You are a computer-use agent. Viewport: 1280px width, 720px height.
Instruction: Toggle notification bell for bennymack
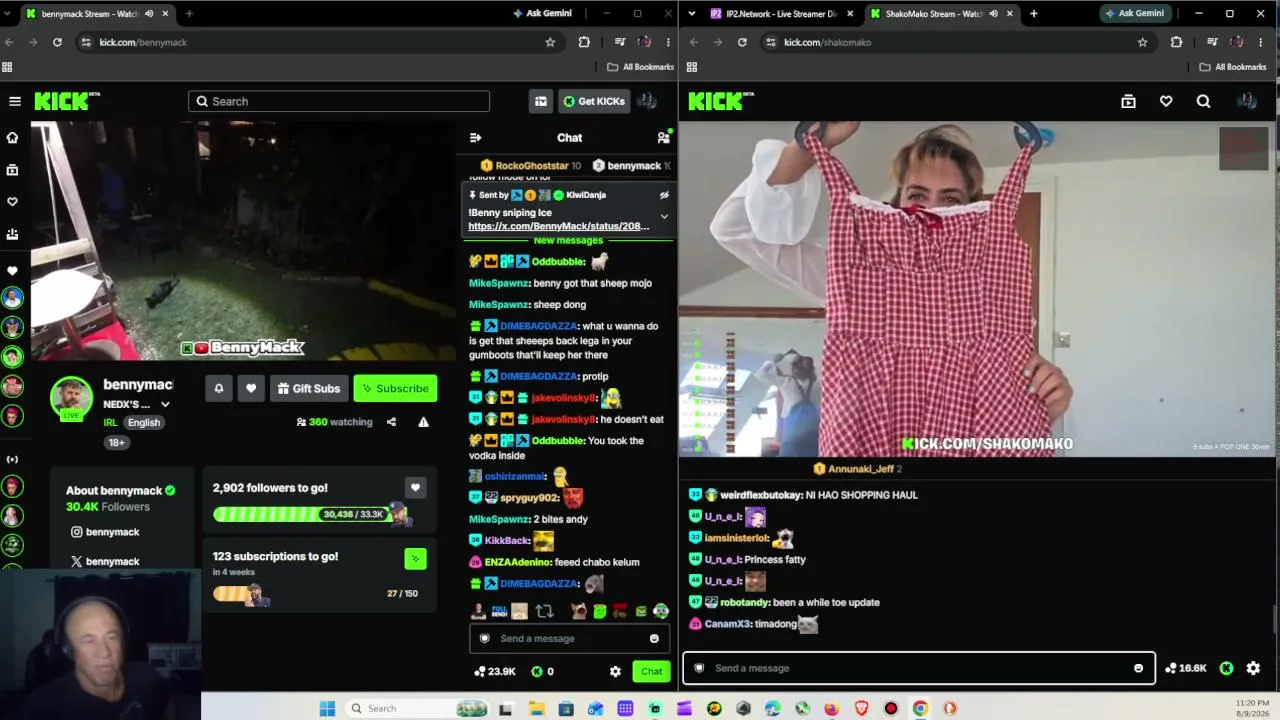click(219, 388)
